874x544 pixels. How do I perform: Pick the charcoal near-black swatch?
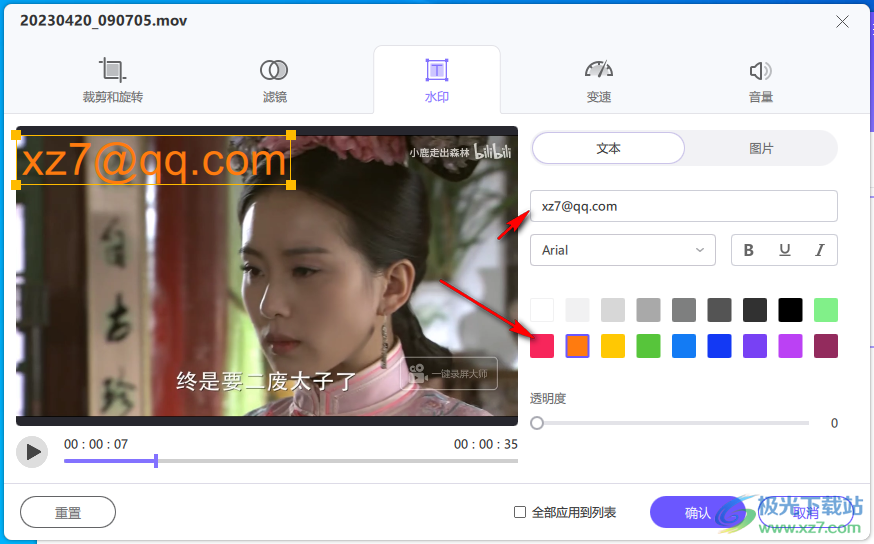tap(755, 310)
